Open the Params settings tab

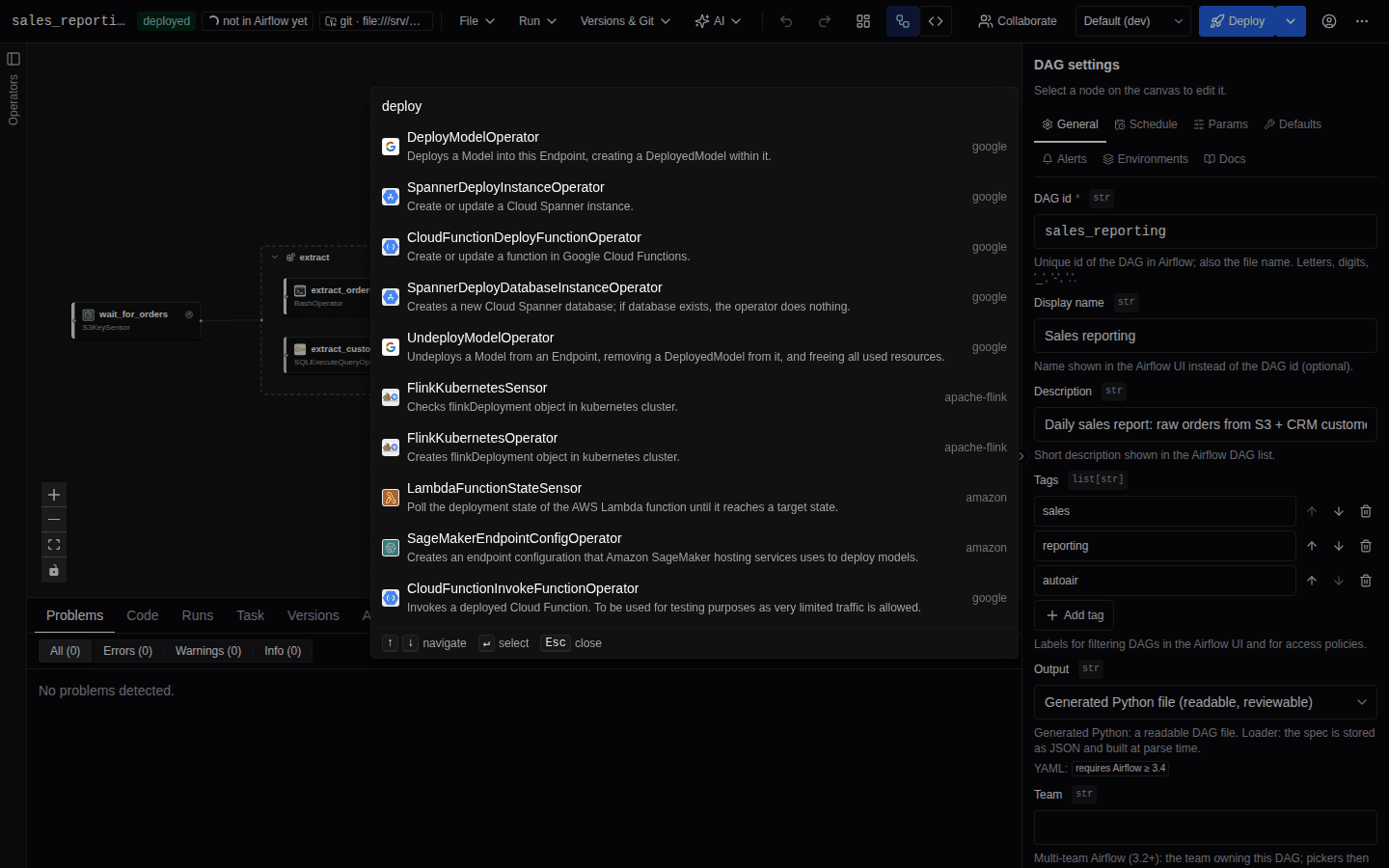coord(1220,124)
